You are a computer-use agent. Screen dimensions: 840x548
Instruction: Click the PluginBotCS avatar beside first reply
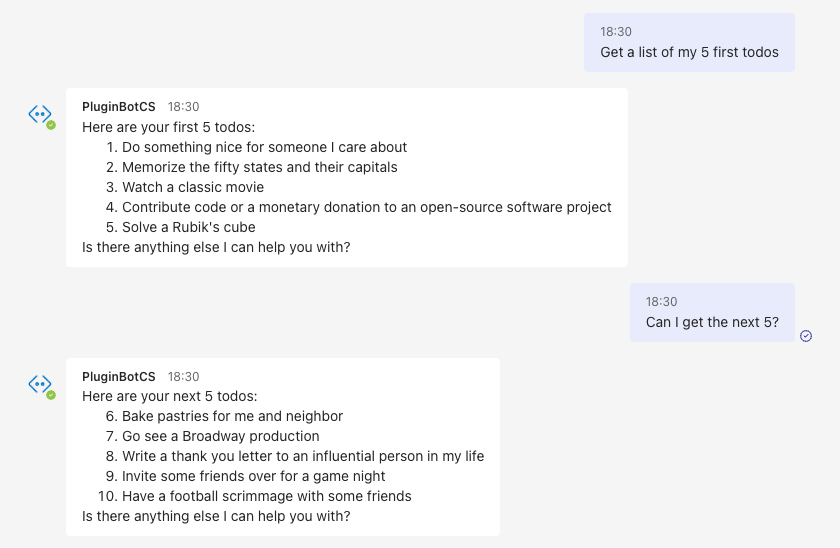pyautogui.click(x=40, y=114)
